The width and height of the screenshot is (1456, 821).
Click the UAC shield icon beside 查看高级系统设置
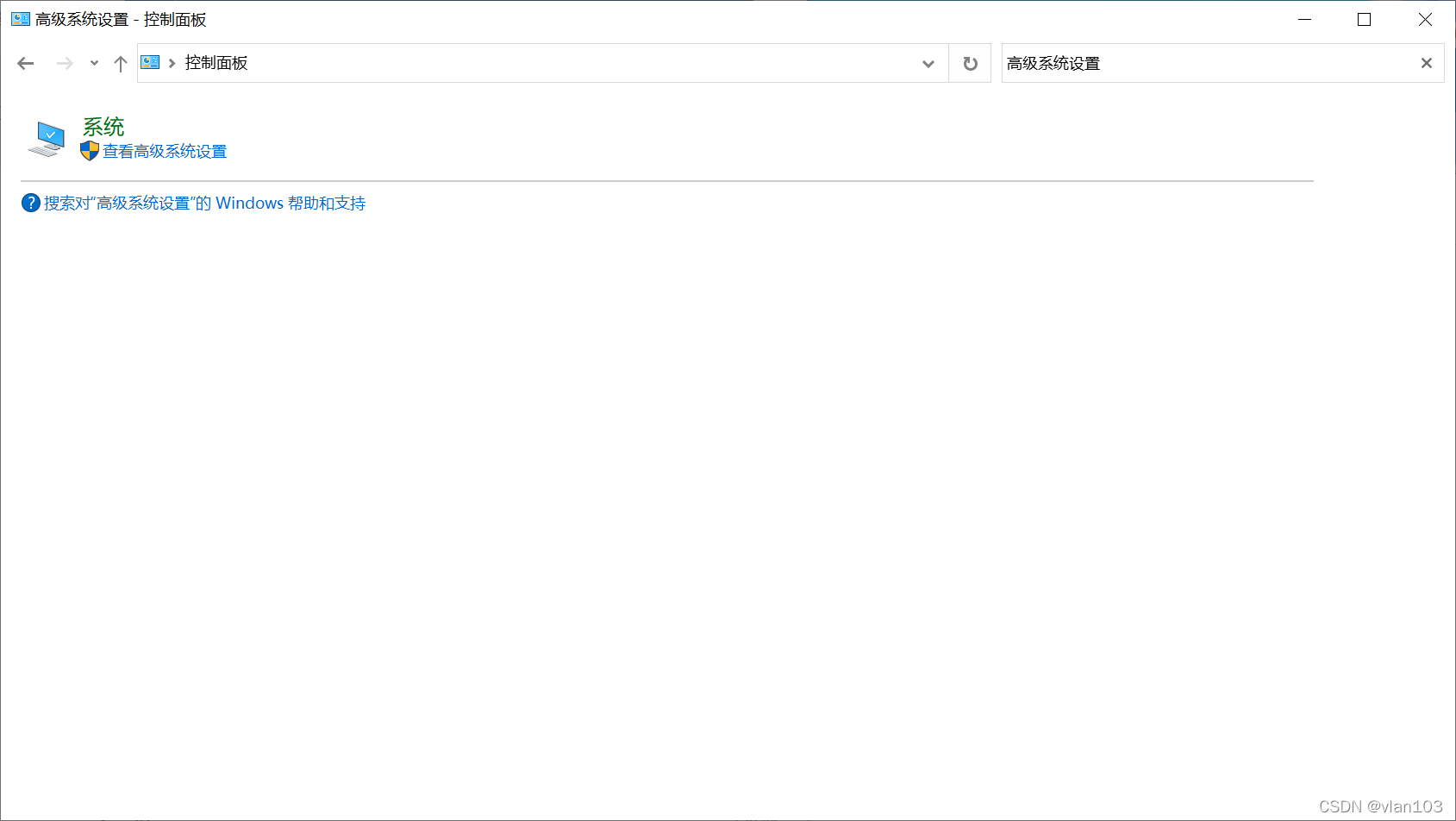(x=89, y=150)
